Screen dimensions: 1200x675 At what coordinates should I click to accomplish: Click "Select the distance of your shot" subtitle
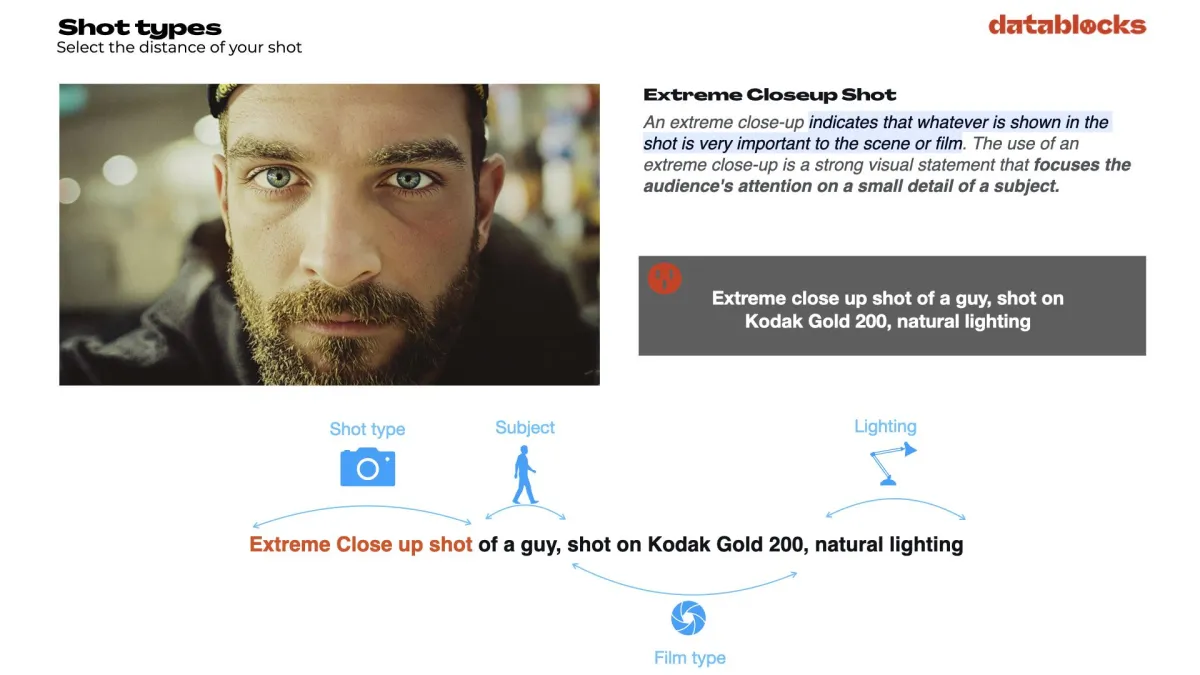coord(179,47)
